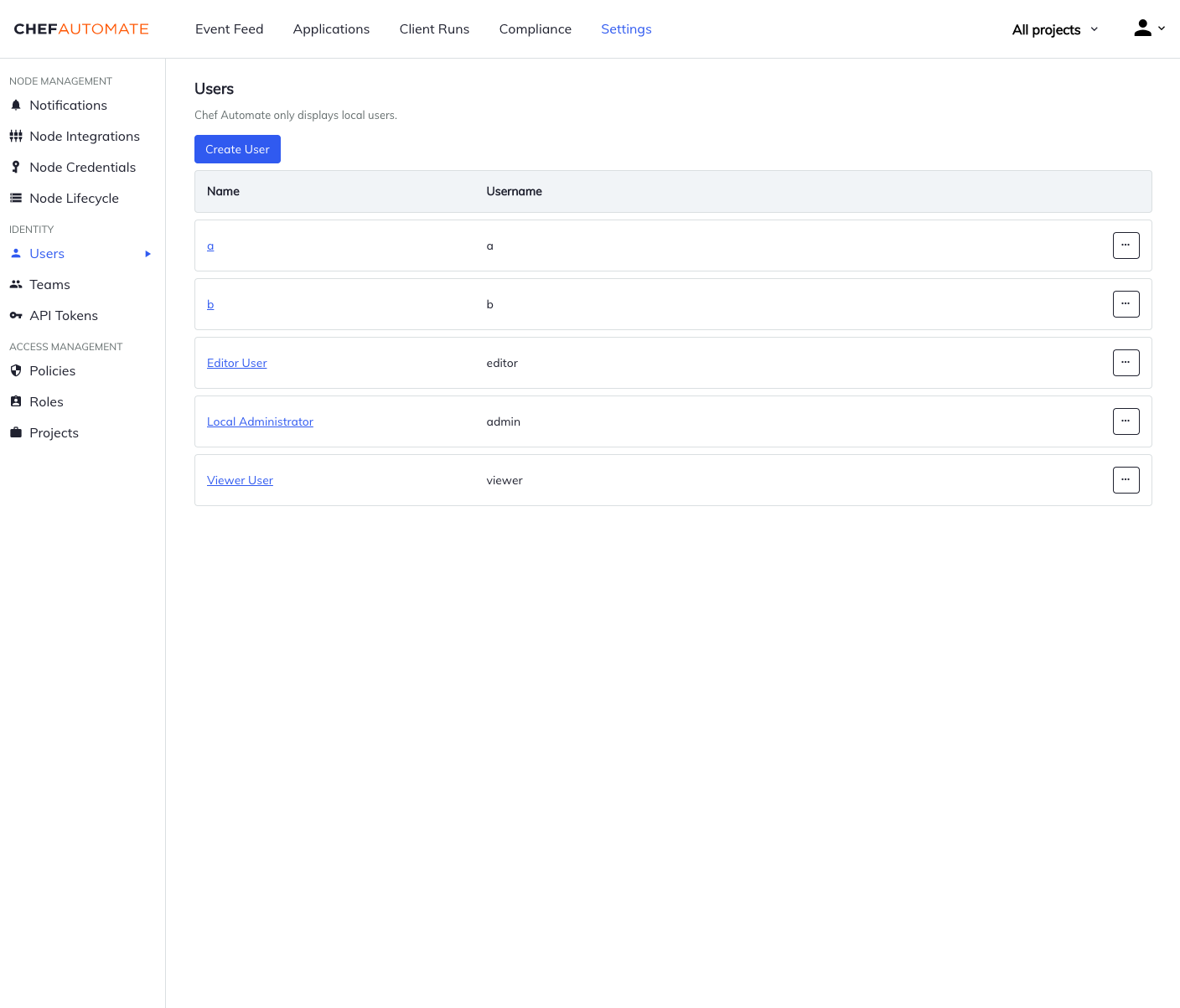
Task: Click the username cell 'admin'
Action: (503, 421)
